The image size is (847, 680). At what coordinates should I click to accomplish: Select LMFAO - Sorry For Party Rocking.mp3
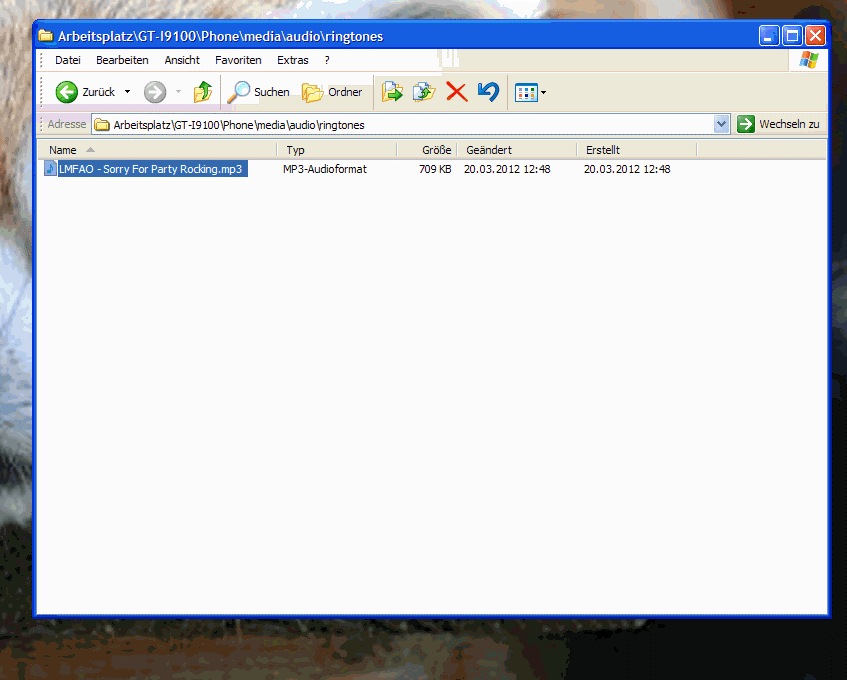pos(151,169)
